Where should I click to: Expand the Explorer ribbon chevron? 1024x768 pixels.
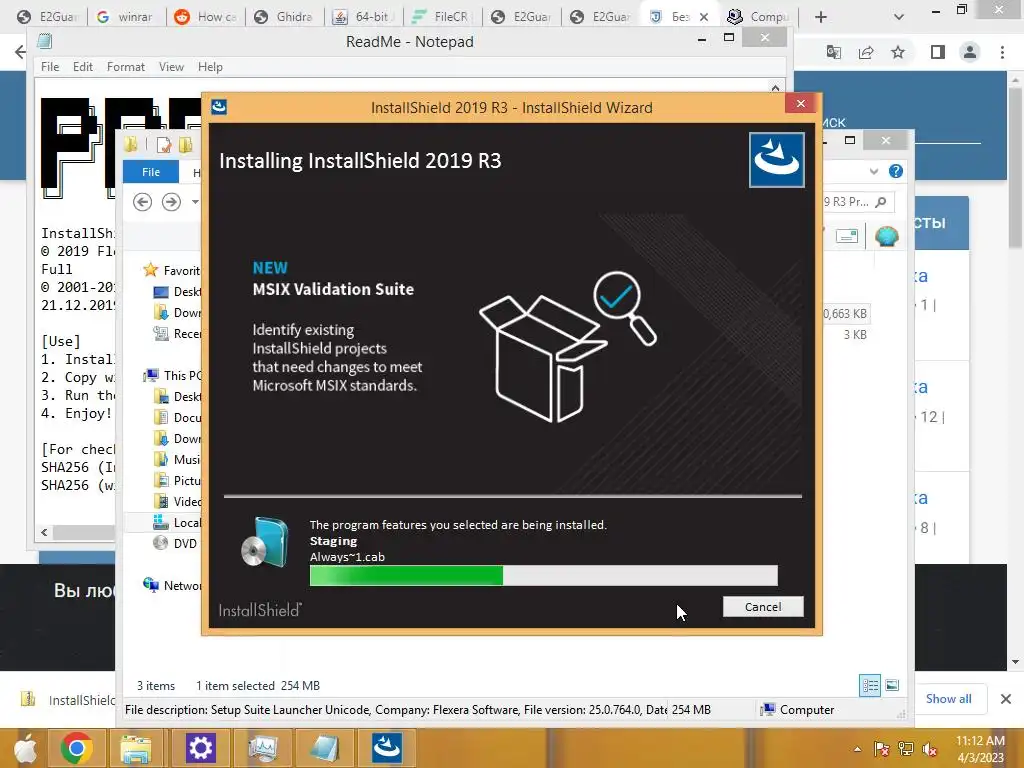click(874, 171)
